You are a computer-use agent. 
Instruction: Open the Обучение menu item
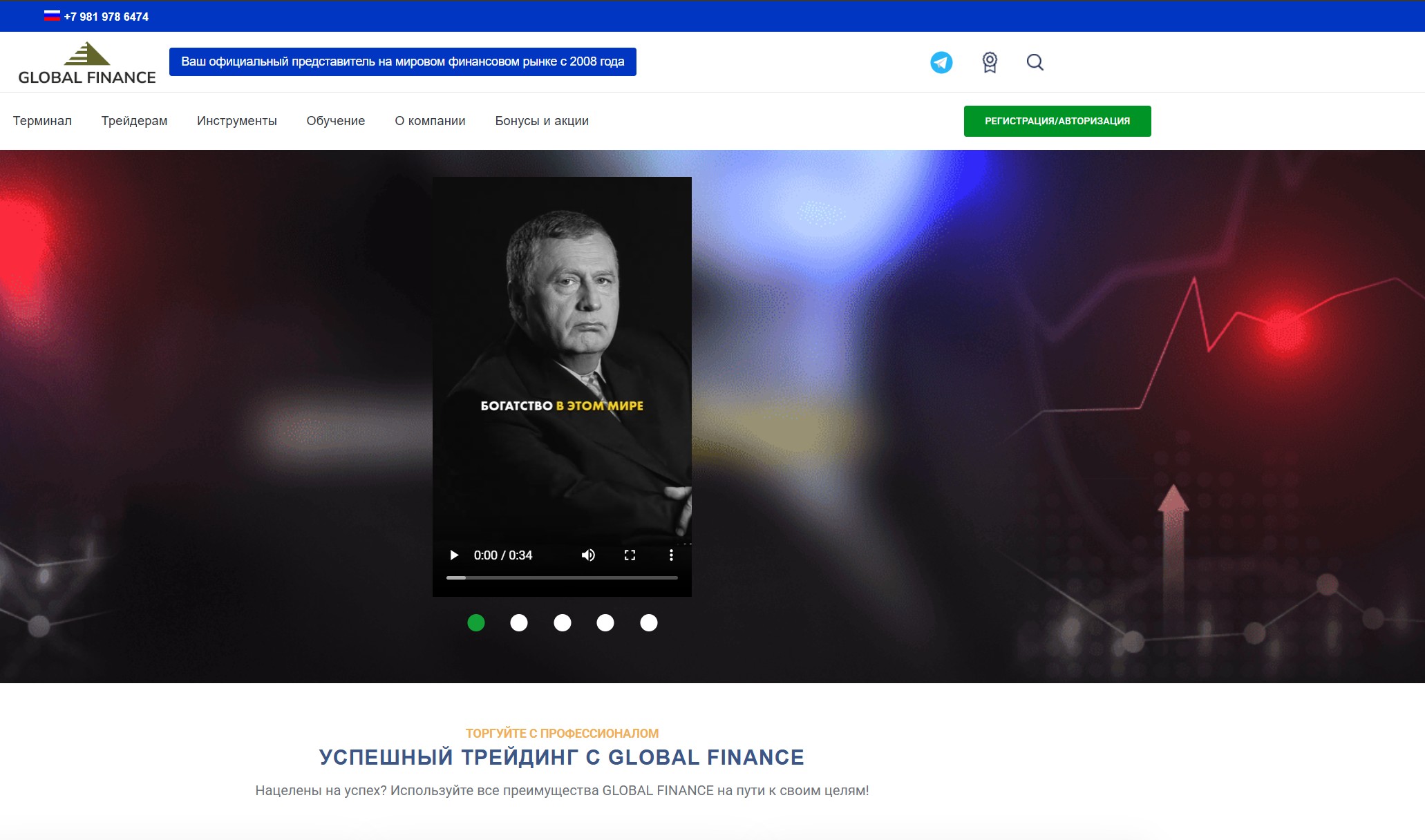[x=336, y=121]
